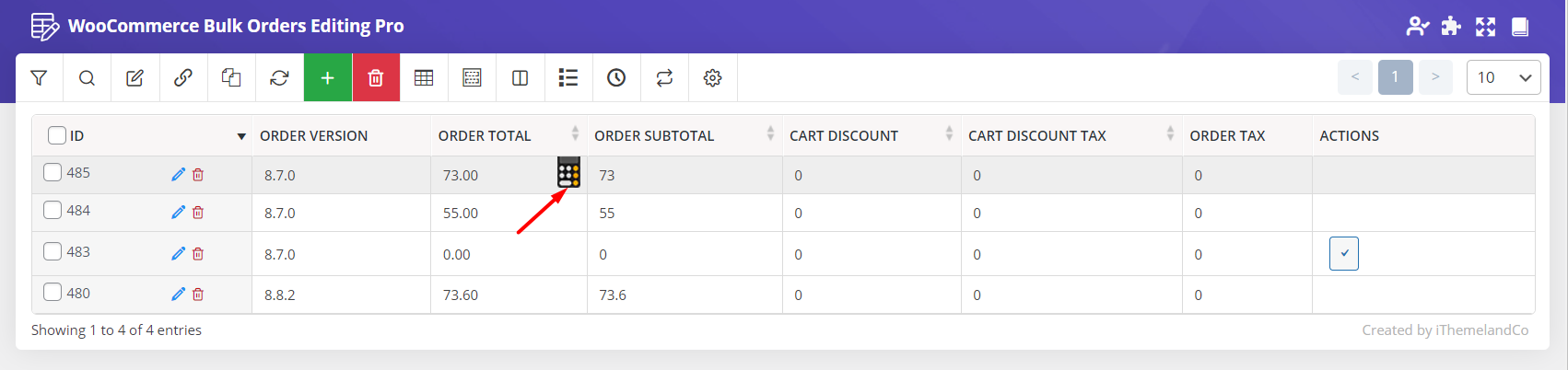Click the search magnifier icon
Viewport: 1568px width, 370px height.
pyautogui.click(x=87, y=78)
